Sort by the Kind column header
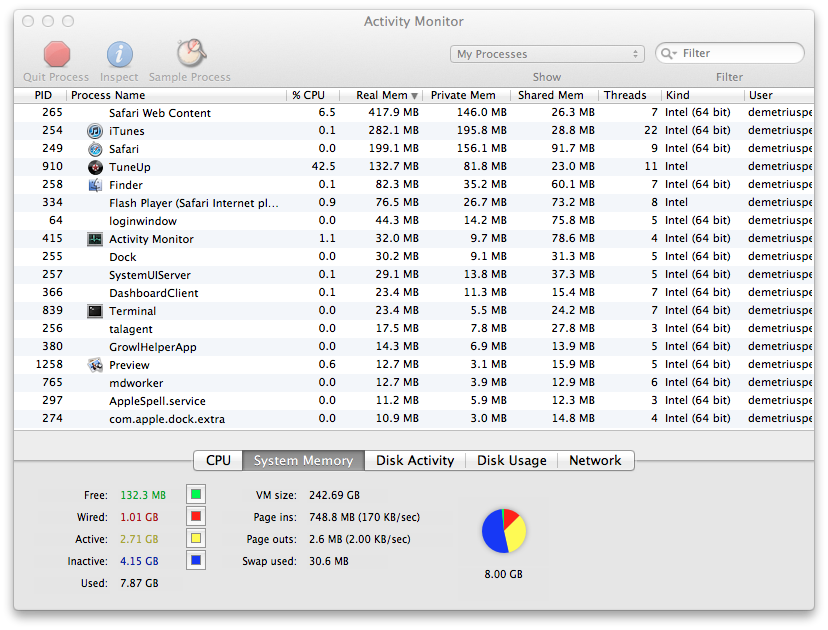Viewport: 828px width, 630px height. tap(703, 95)
